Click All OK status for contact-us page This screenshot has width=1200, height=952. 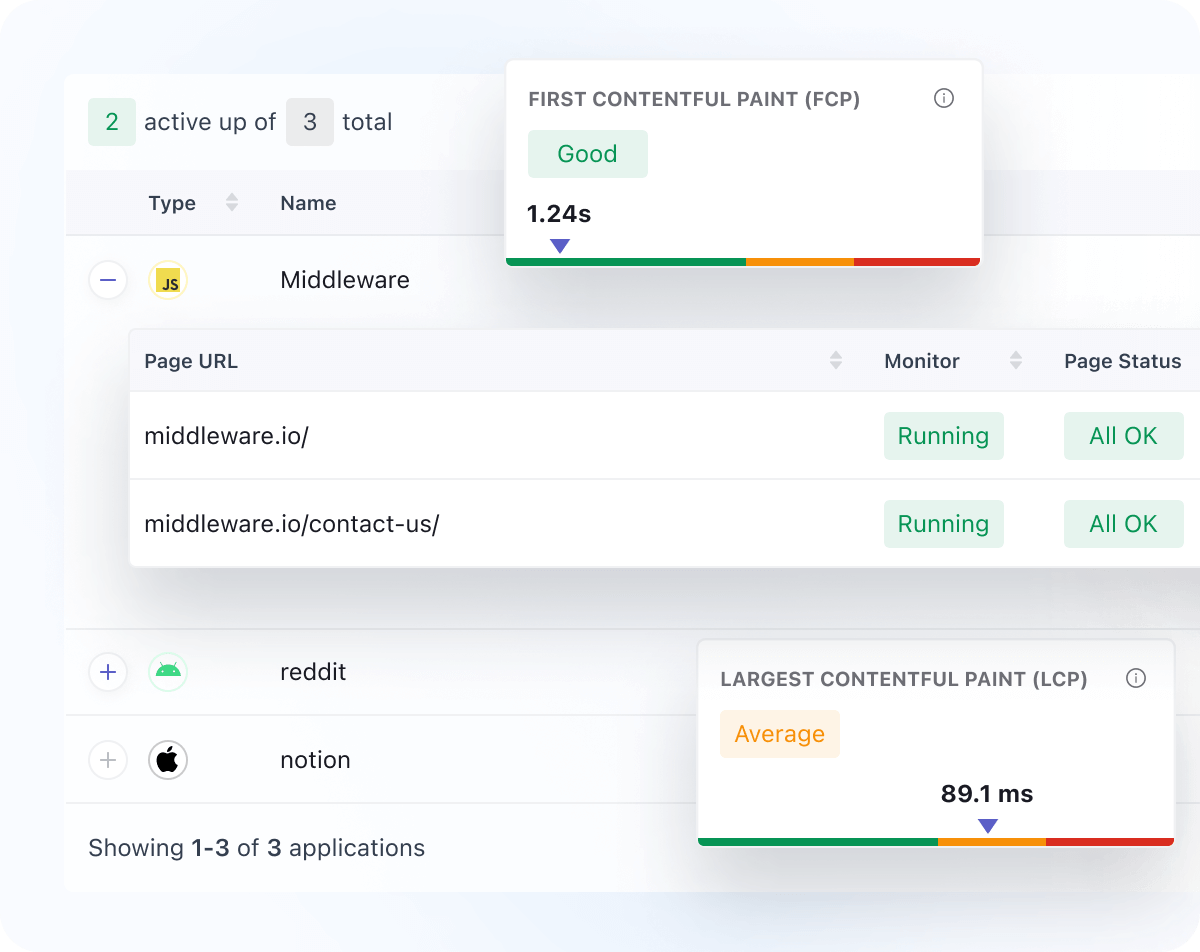(x=1123, y=524)
